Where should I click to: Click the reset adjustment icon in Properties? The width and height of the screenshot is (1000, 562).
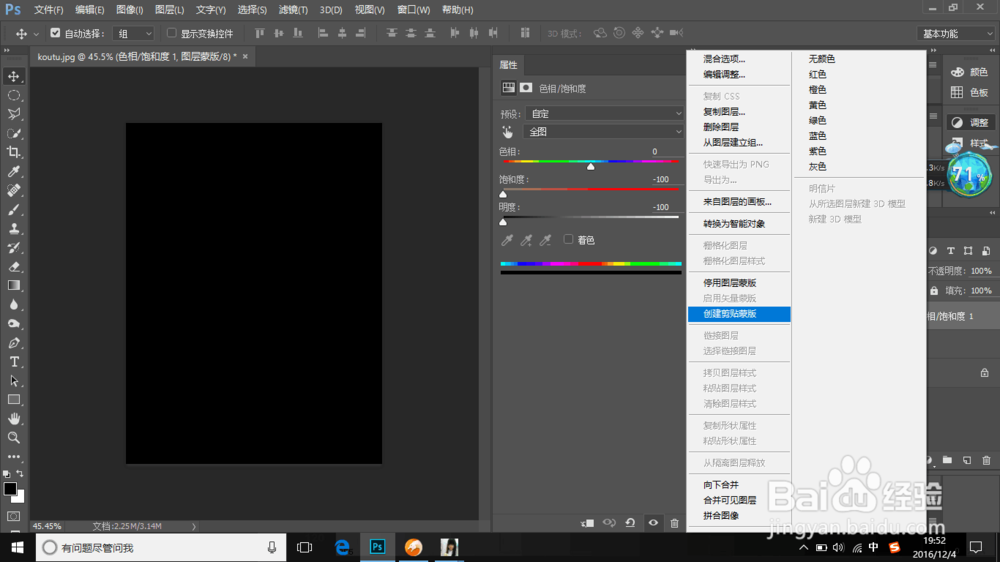tap(630, 523)
